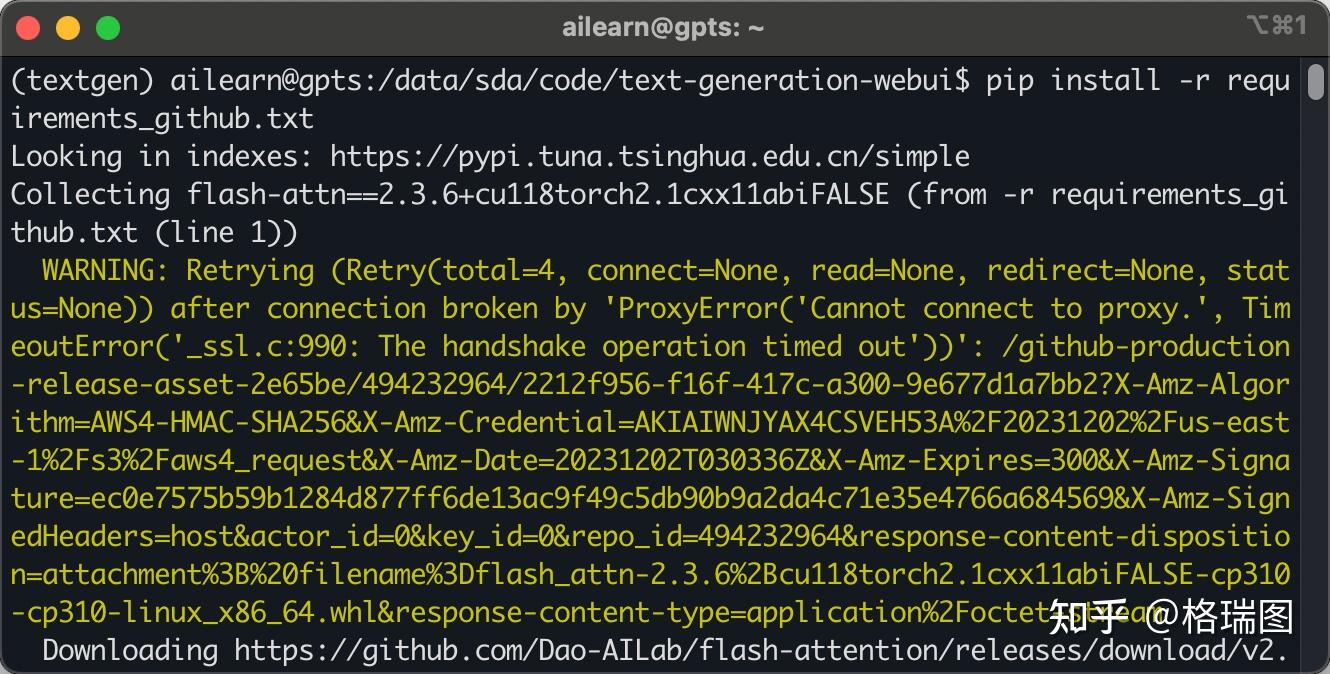Click the green fullscreen window button

[x=107, y=27]
